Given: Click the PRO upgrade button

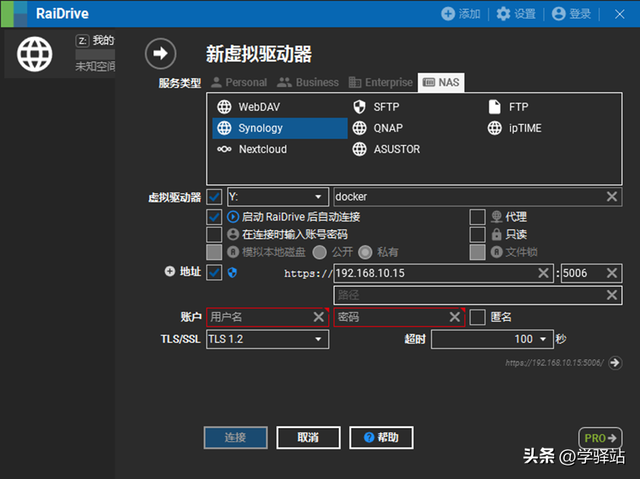Looking at the screenshot, I should (600, 438).
